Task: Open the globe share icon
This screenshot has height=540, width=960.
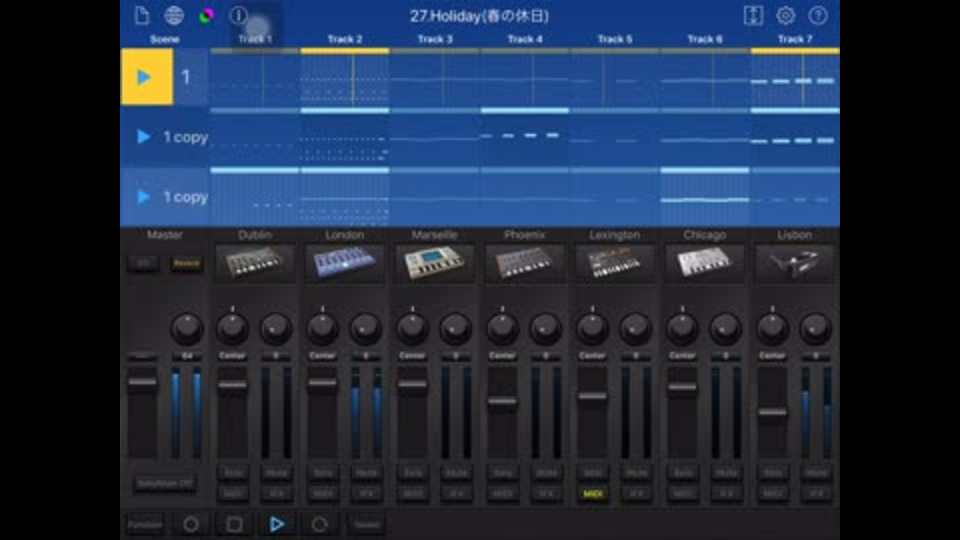Action: 174,15
